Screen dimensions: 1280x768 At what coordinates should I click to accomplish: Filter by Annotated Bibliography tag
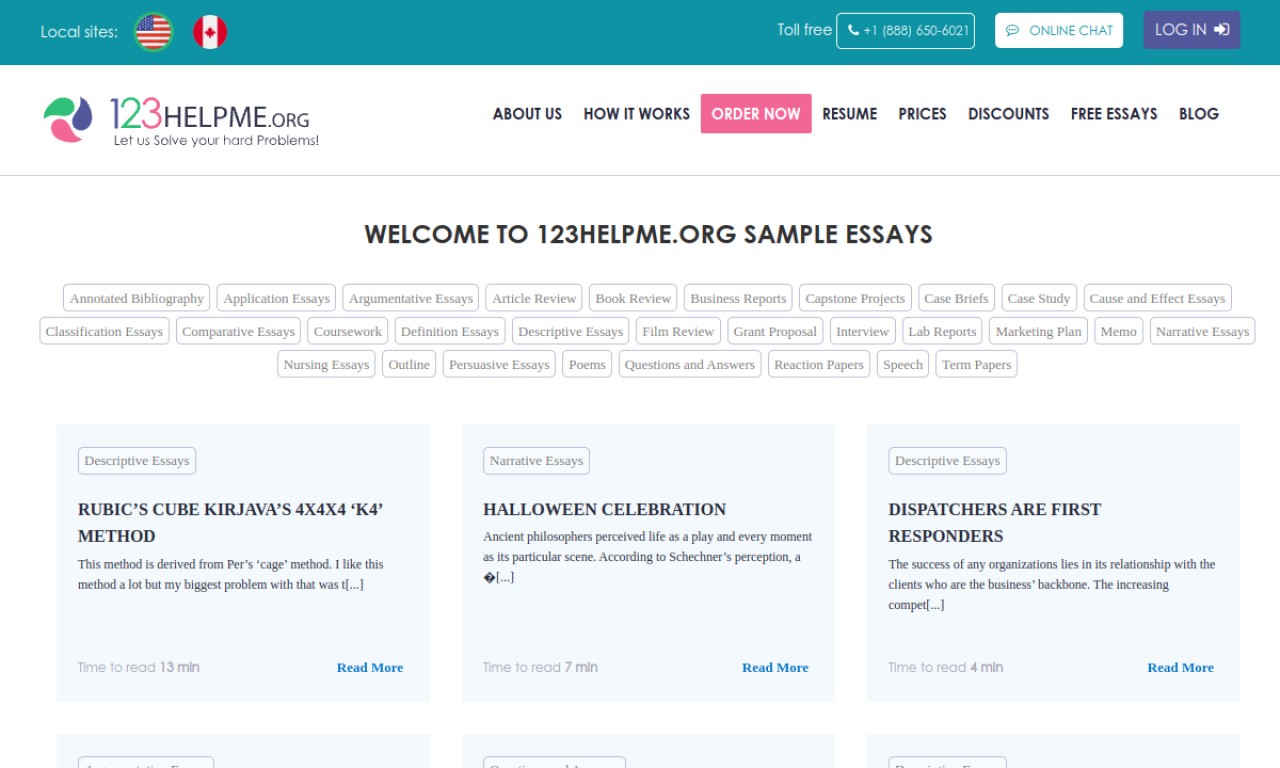click(x=137, y=298)
